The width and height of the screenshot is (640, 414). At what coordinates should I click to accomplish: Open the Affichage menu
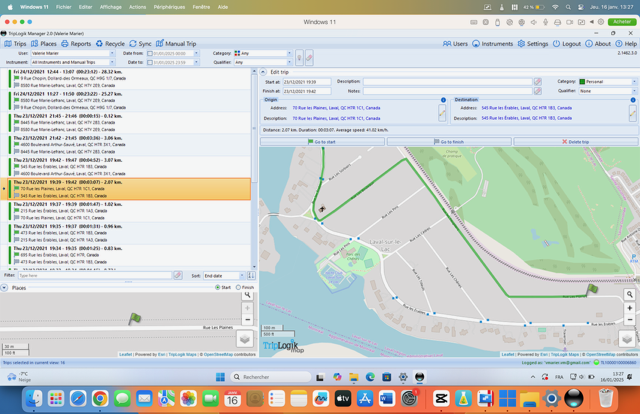[x=111, y=7]
